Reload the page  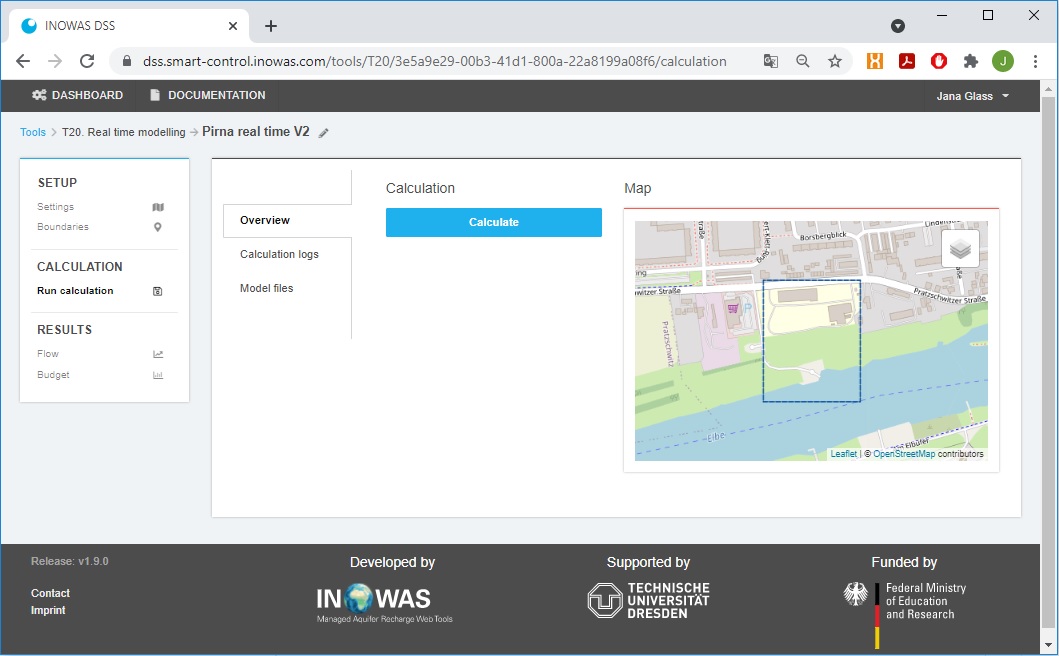(x=87, y=61)
